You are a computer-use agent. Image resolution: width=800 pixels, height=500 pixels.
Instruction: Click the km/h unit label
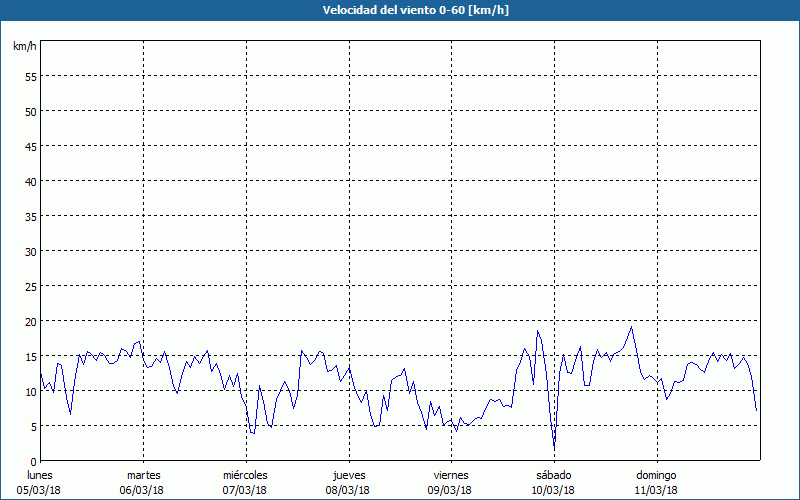pos(25,46)
